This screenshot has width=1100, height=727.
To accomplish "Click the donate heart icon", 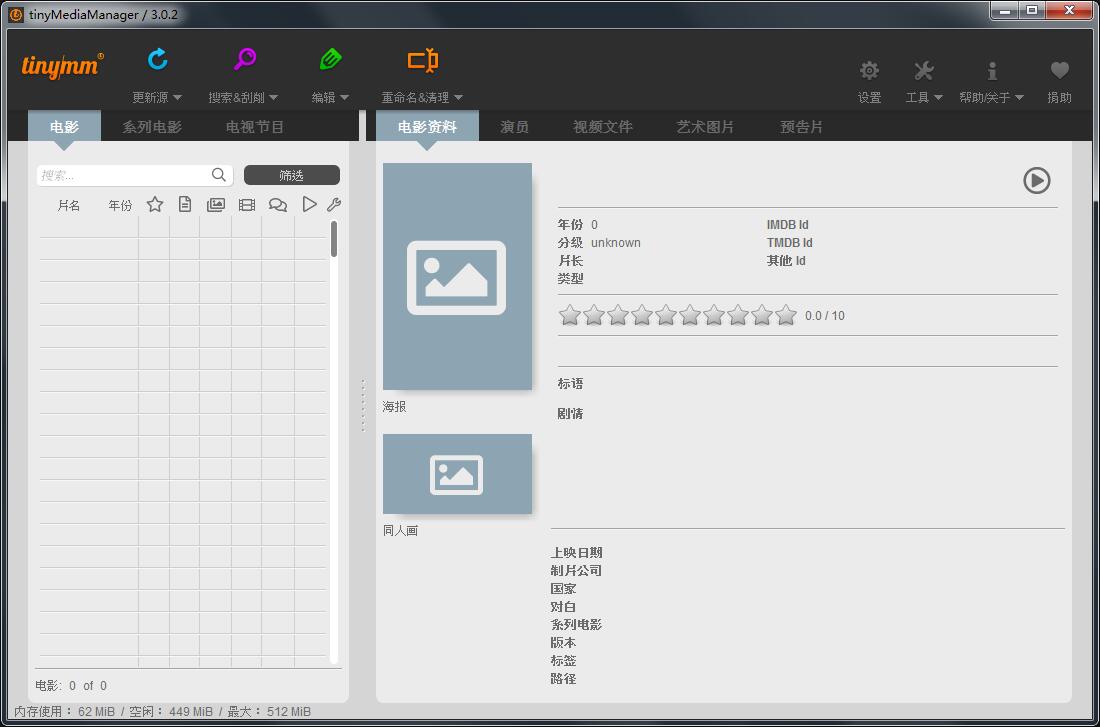I will (x=1059, y=71).
